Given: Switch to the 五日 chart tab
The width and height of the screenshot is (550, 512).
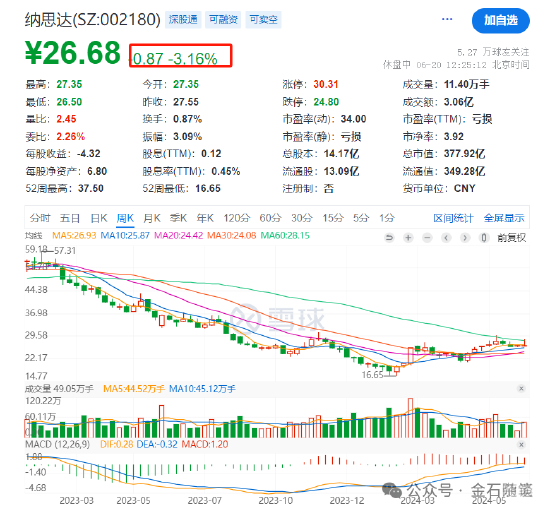Looking at the screenshot, I should click(70, 218).
